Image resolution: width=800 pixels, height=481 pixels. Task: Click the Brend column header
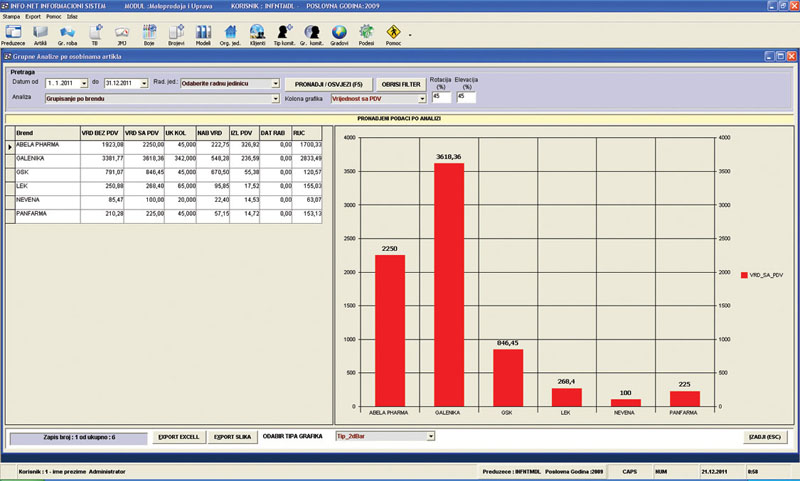point(47,133)
